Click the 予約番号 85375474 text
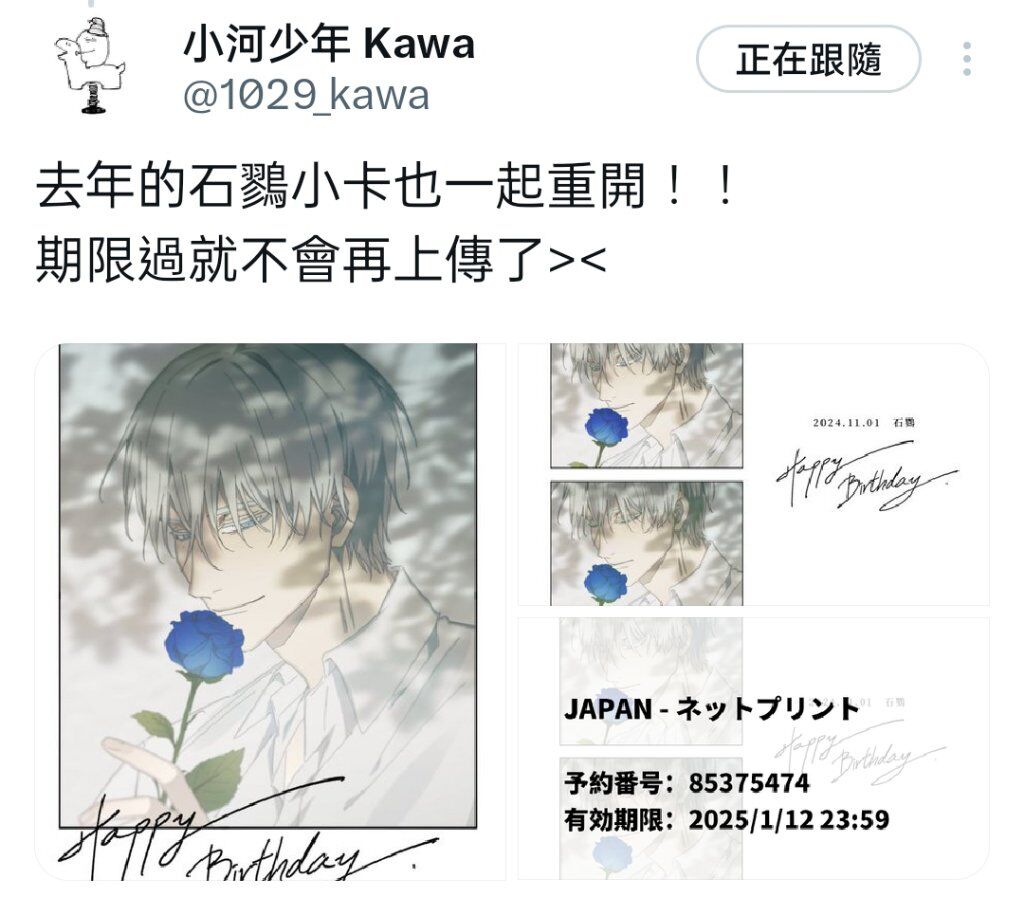The width and height of the screenshot is (1024, 907). pos(687,782)
